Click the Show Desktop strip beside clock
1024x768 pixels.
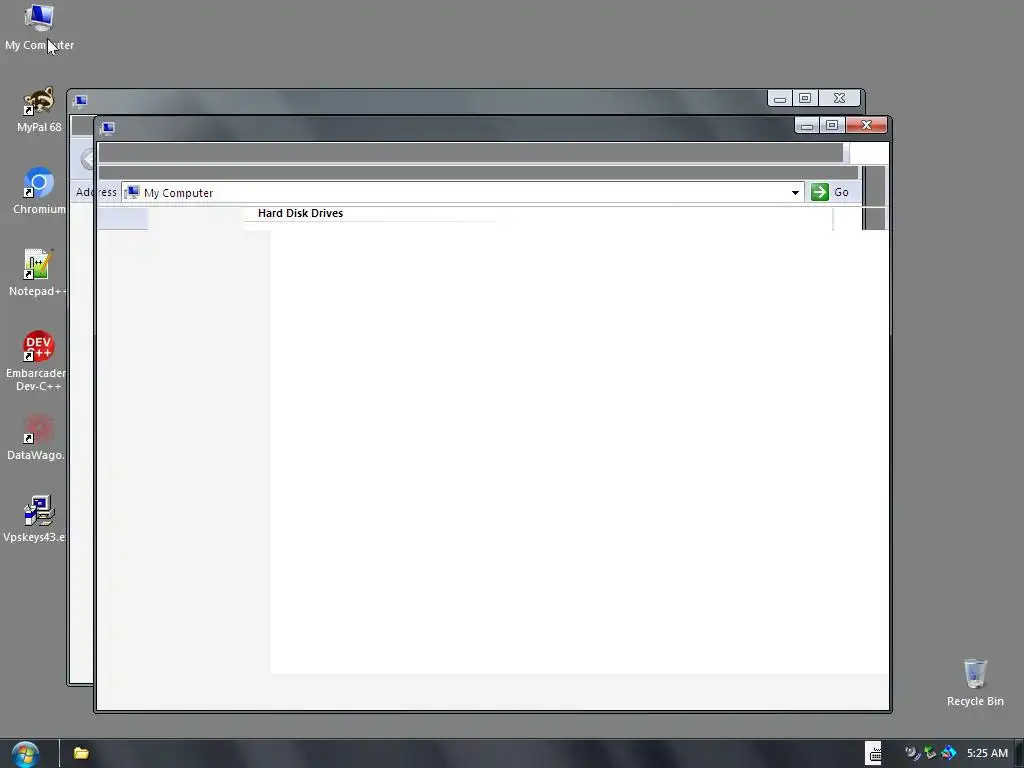[1019, 753]
